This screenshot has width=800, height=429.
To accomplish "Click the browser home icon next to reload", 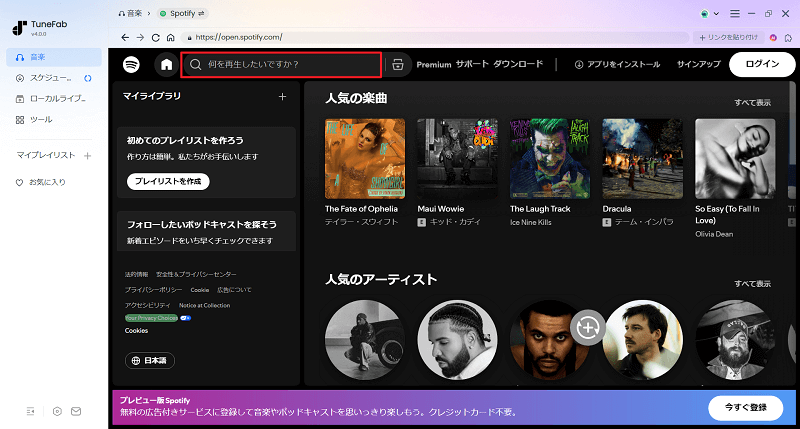I will point(170,37).
